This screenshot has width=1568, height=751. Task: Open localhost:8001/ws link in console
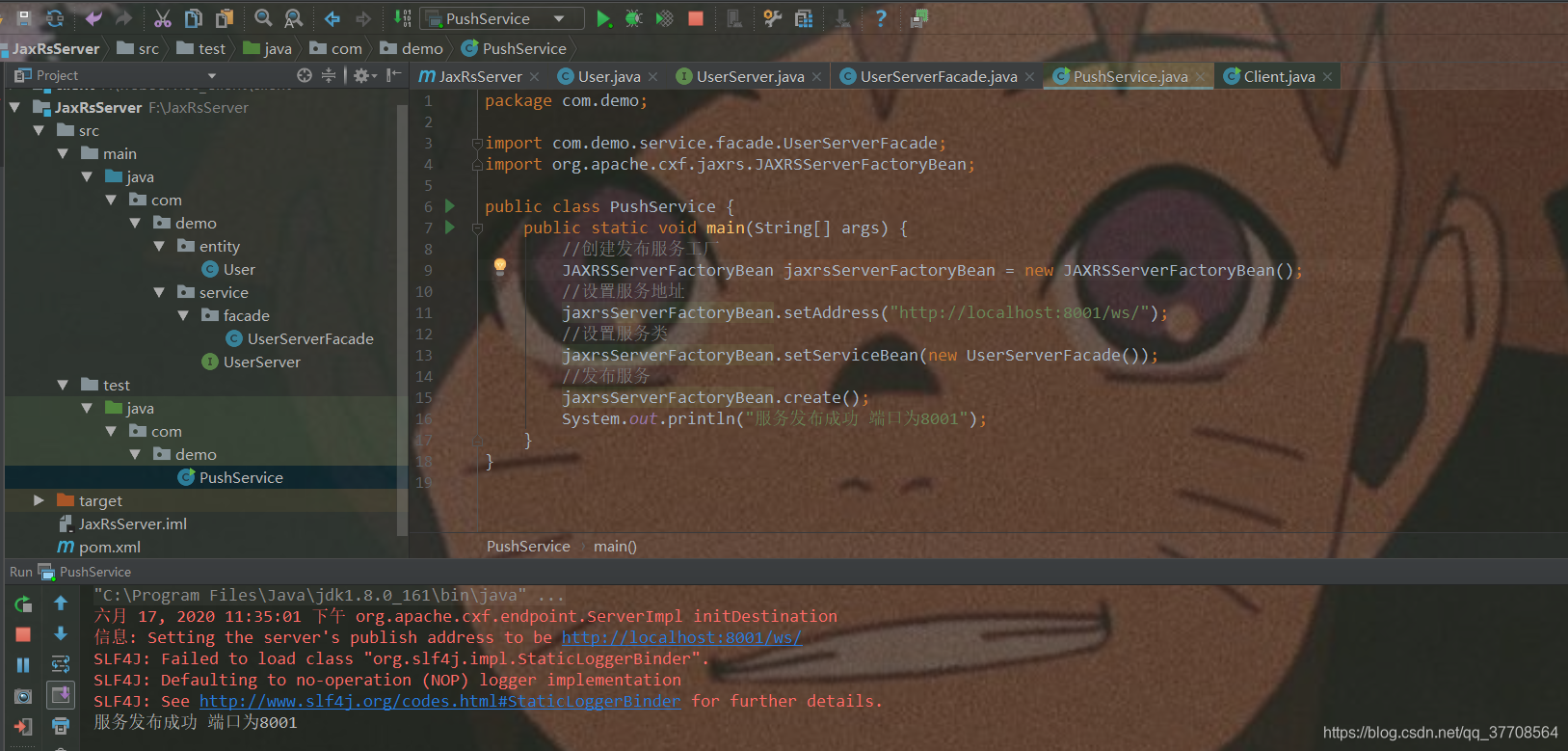681,637
